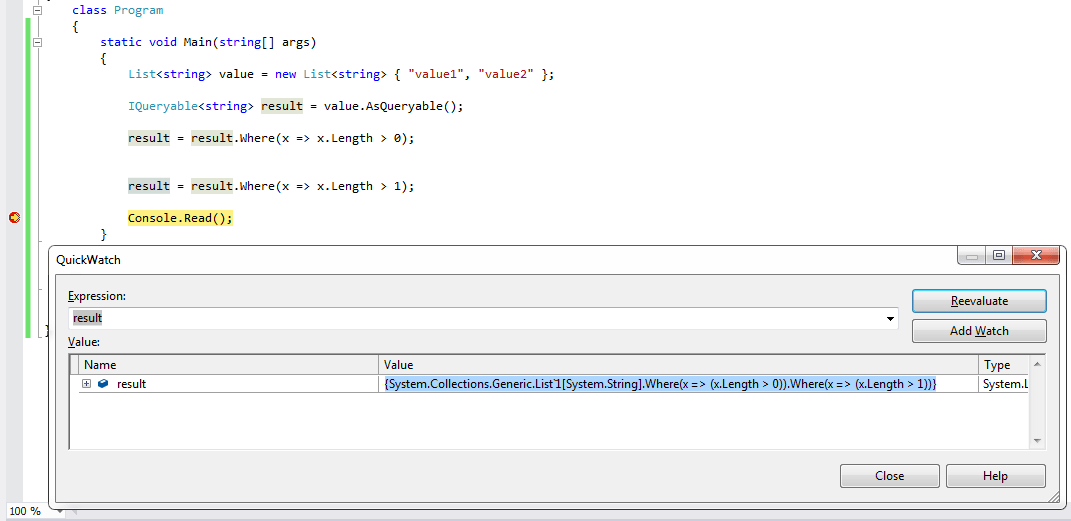Open Help for the QuickWatch dialog
Screen dimensions: 1071x521
point(995,476)
